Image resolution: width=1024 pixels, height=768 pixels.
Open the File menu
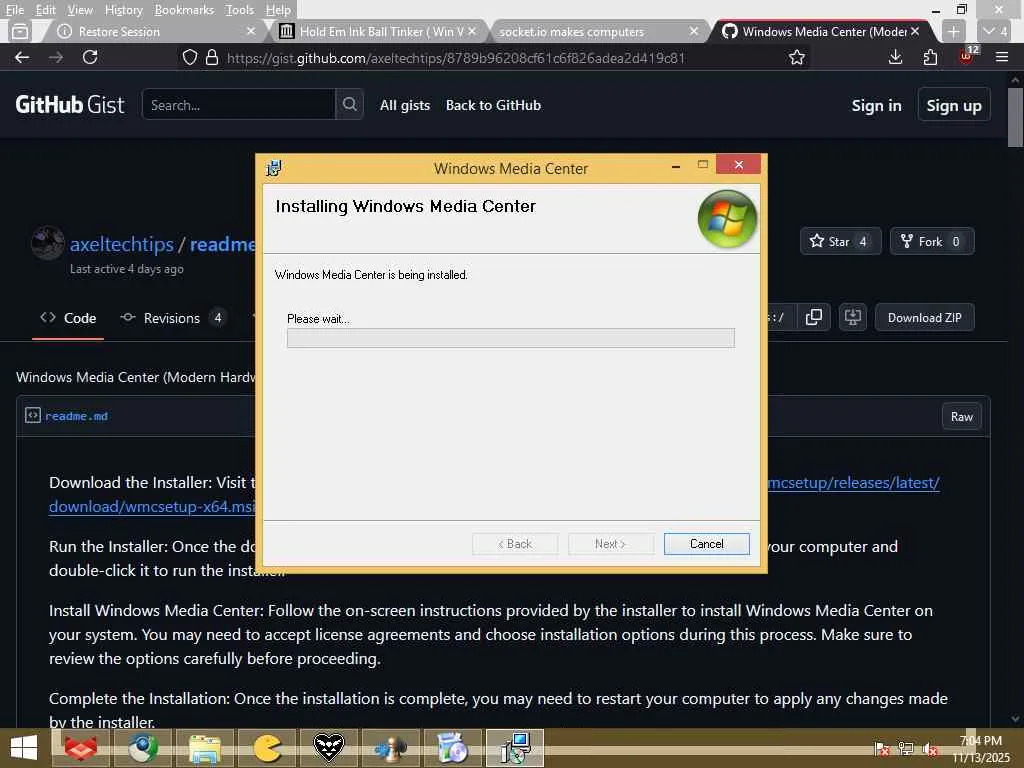tap(14, 10)
